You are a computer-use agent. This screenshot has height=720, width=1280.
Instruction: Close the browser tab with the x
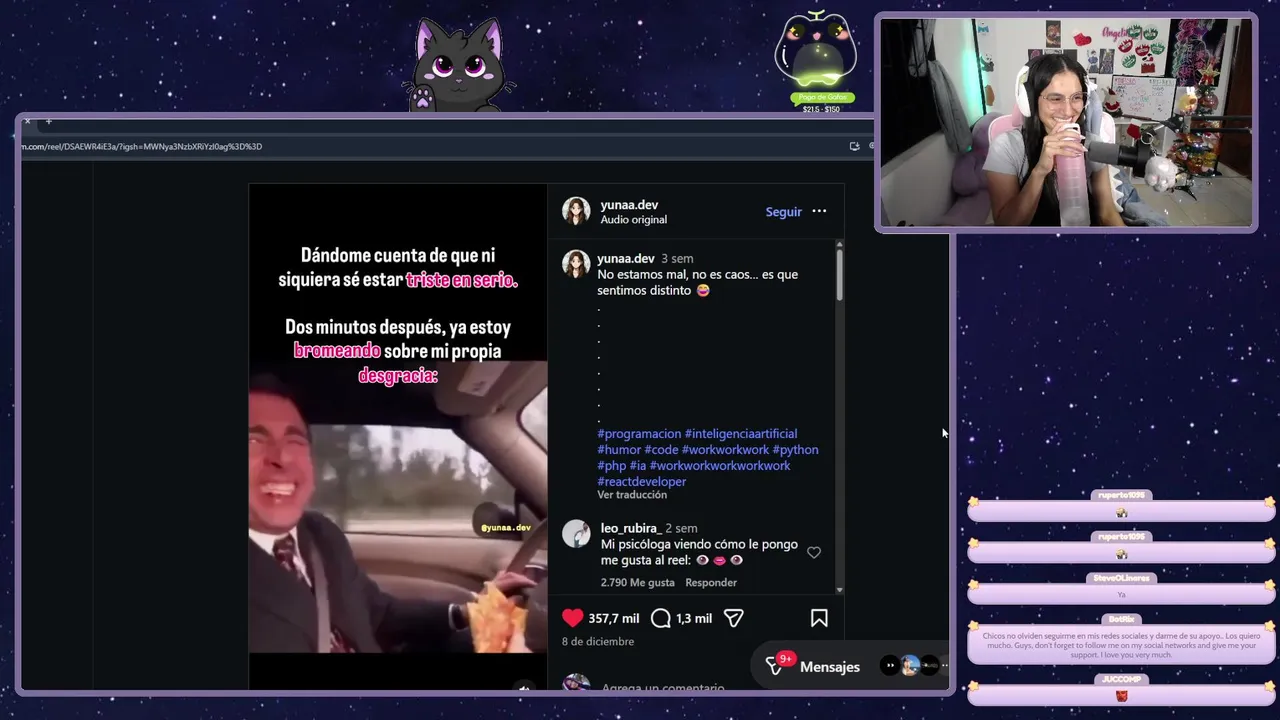click(27, 122)
